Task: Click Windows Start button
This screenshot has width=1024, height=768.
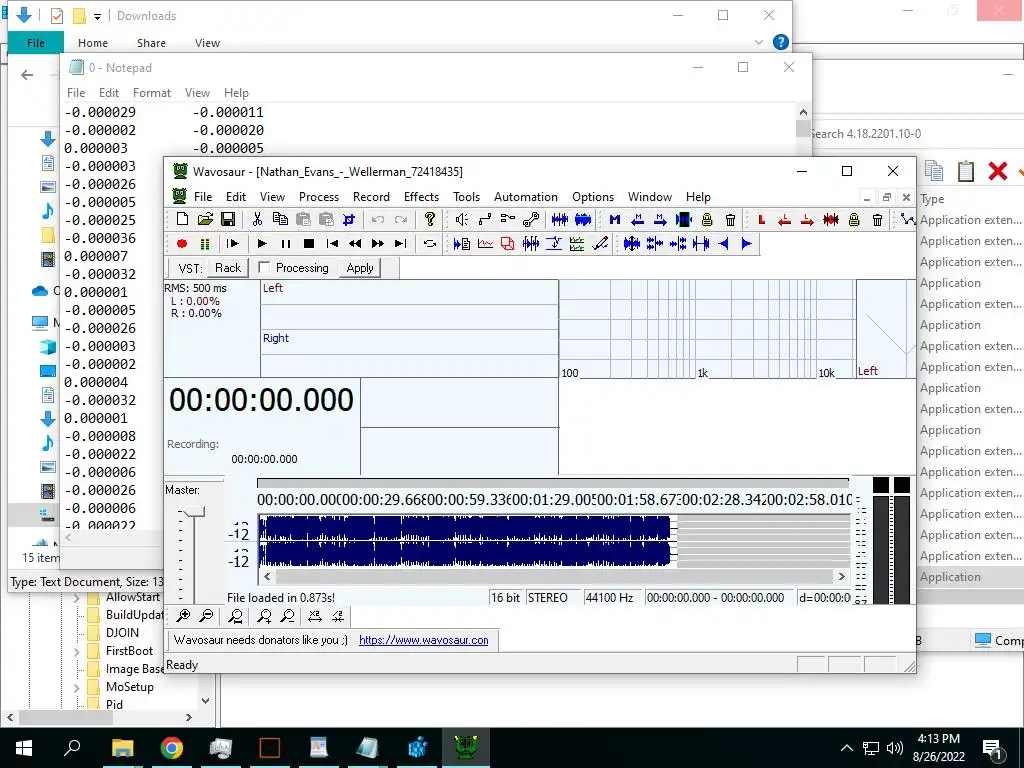Action: pyautogui.click(x=24, y=748)
